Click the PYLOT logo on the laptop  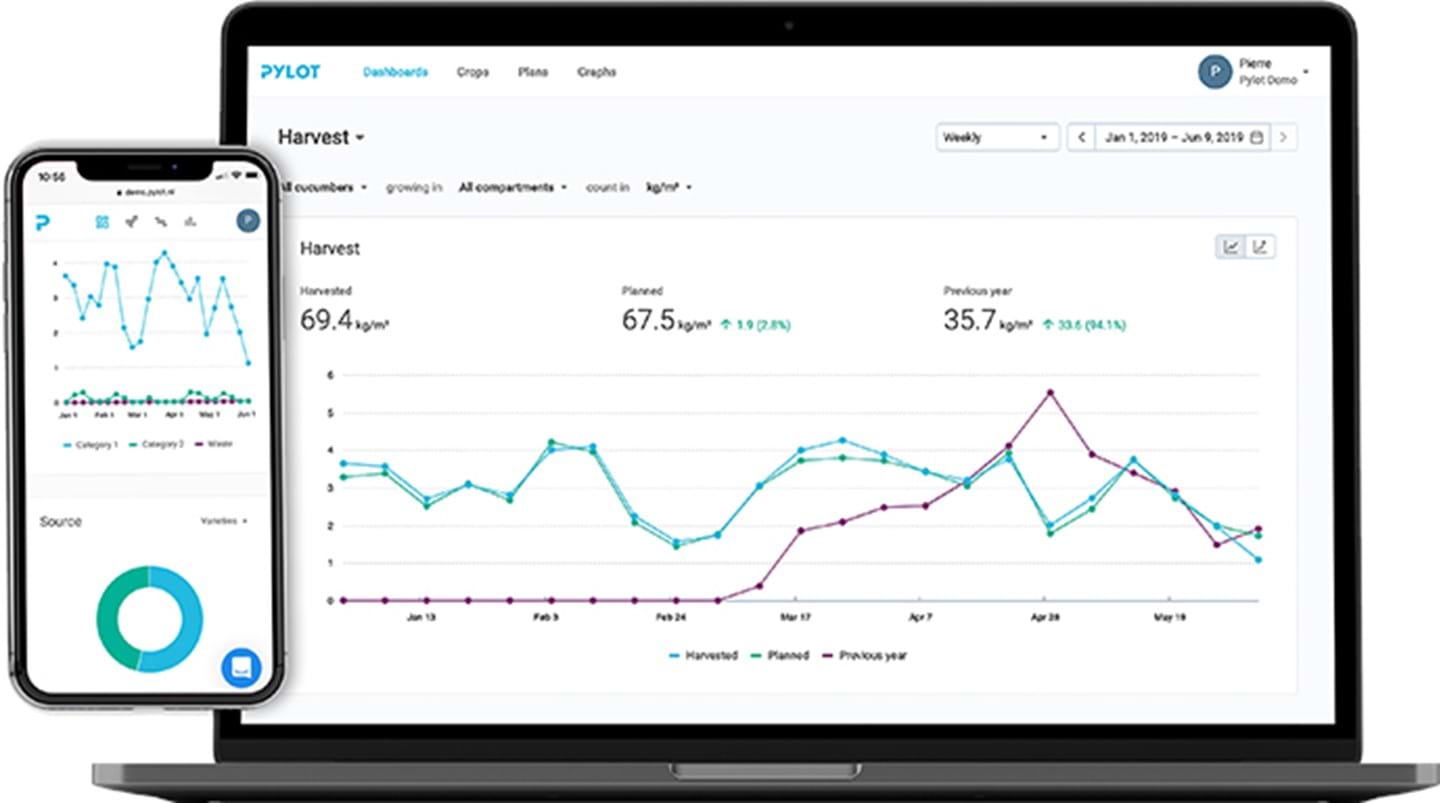[290, 72]
